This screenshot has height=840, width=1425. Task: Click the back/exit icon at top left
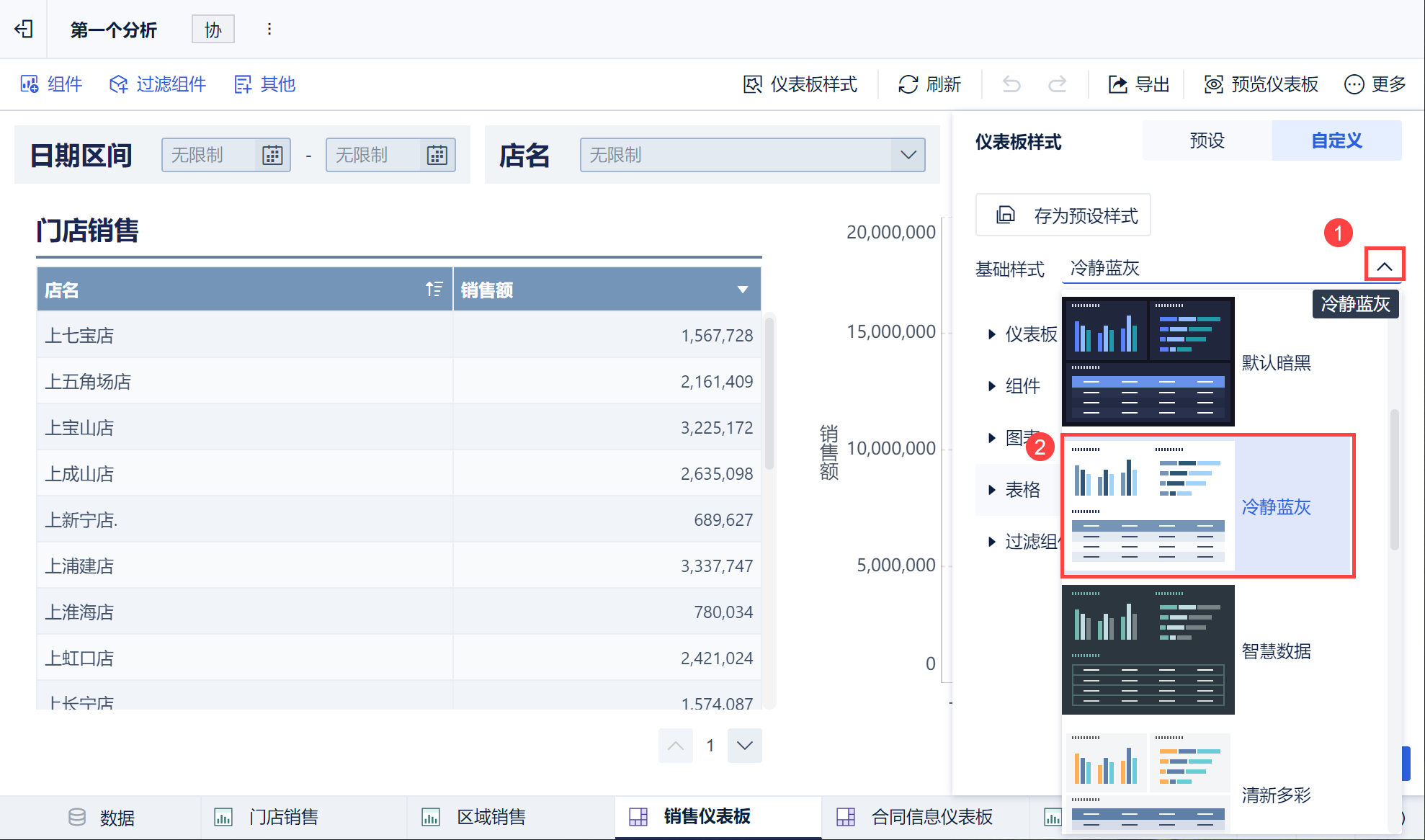(x=24, y=29)
